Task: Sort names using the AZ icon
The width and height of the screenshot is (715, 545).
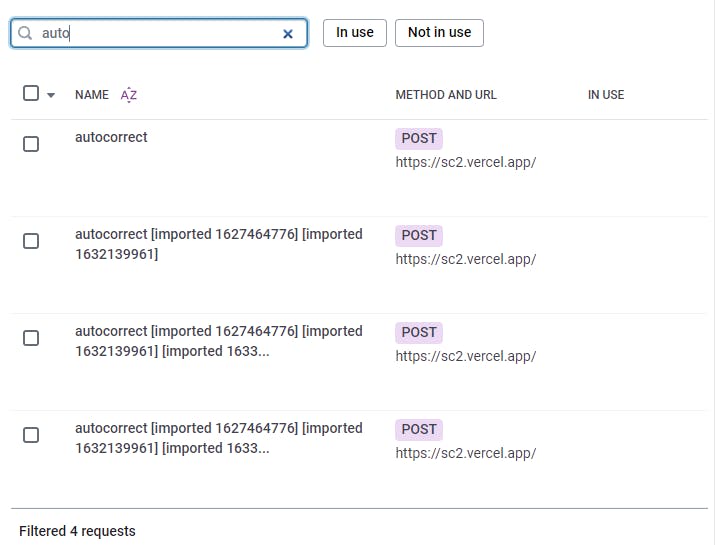Action: (x=129, y=95)
